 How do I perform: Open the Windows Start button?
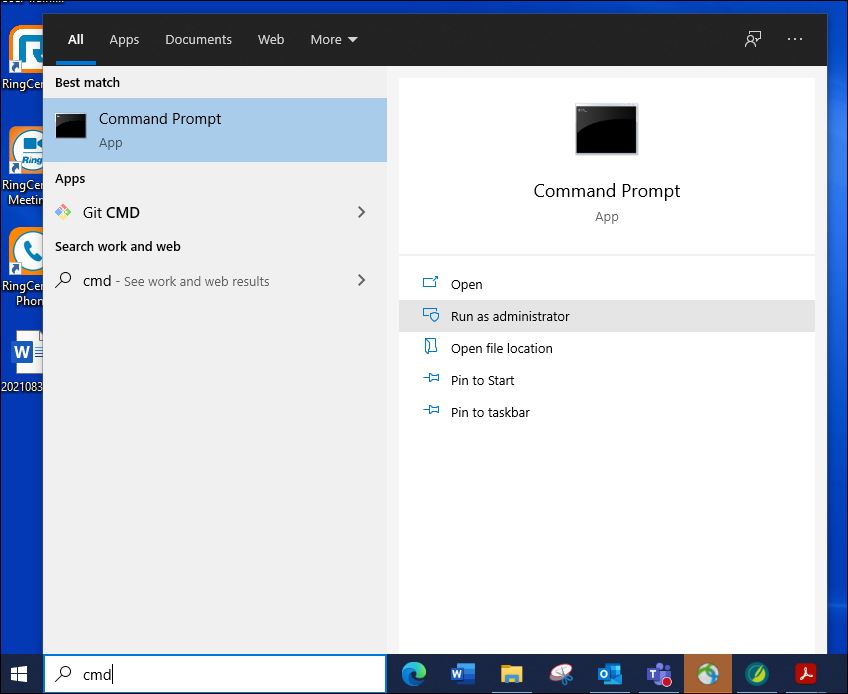point(19,674)
